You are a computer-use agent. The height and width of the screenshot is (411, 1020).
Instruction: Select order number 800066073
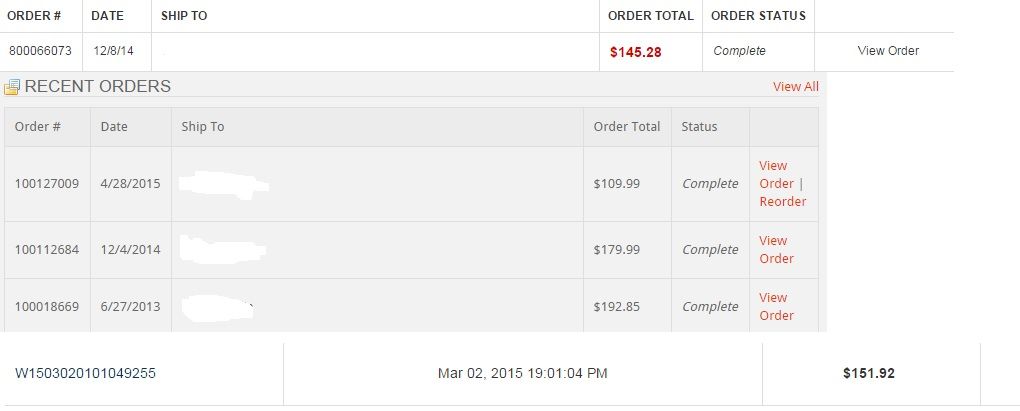coord(40,51)
